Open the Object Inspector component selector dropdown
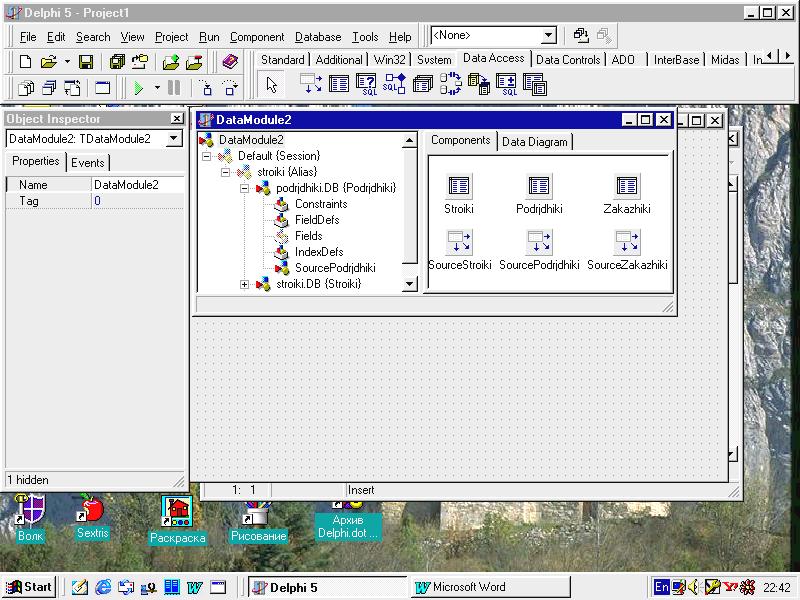800x600 pixels. click(x=173, y=139)
